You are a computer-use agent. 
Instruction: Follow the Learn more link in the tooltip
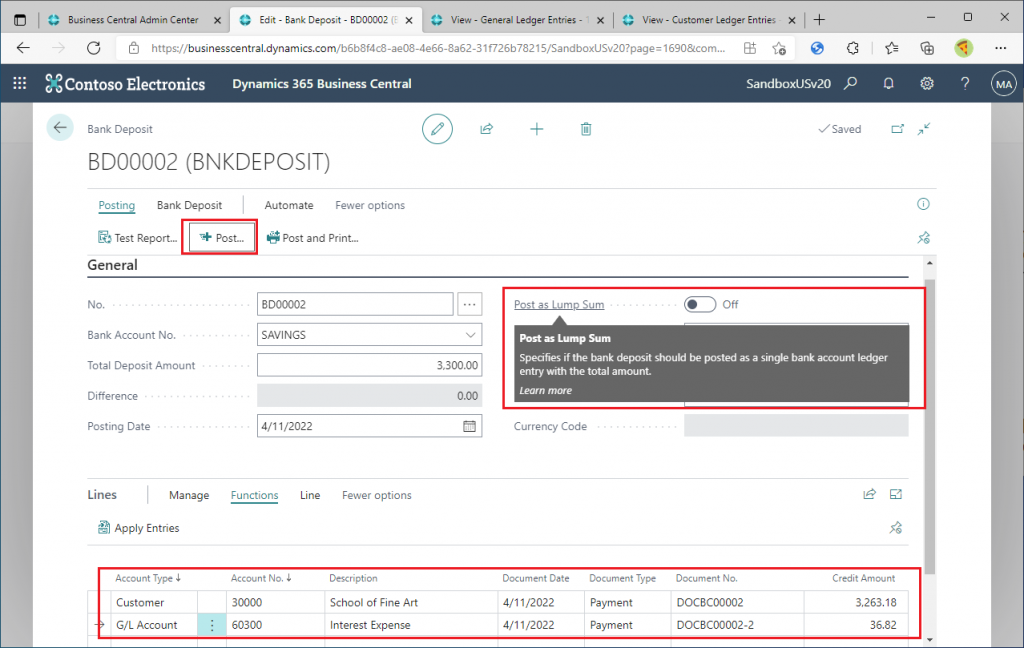click(545, 391)
